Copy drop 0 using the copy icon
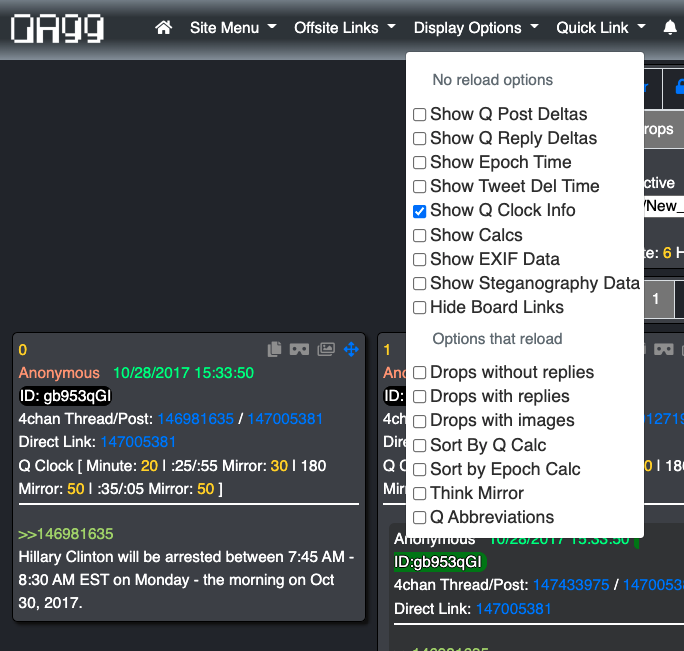Screen dimensions: 684x651 coord(274,349)
